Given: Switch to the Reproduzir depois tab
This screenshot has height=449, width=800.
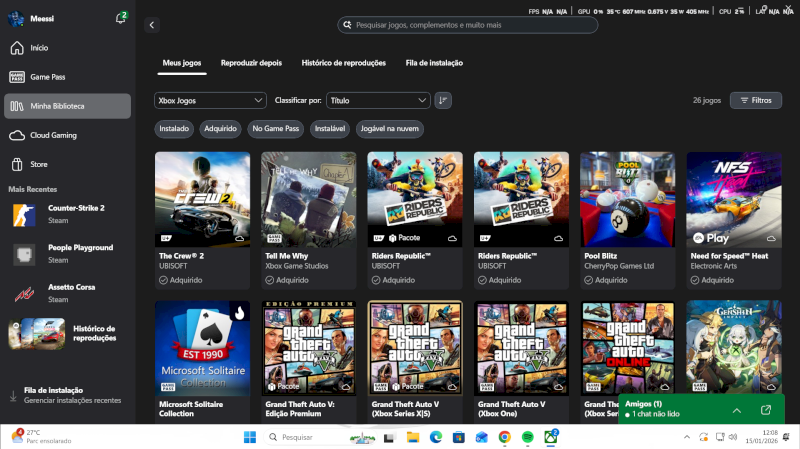Looking at the screenshot, I should click(251, 63).
